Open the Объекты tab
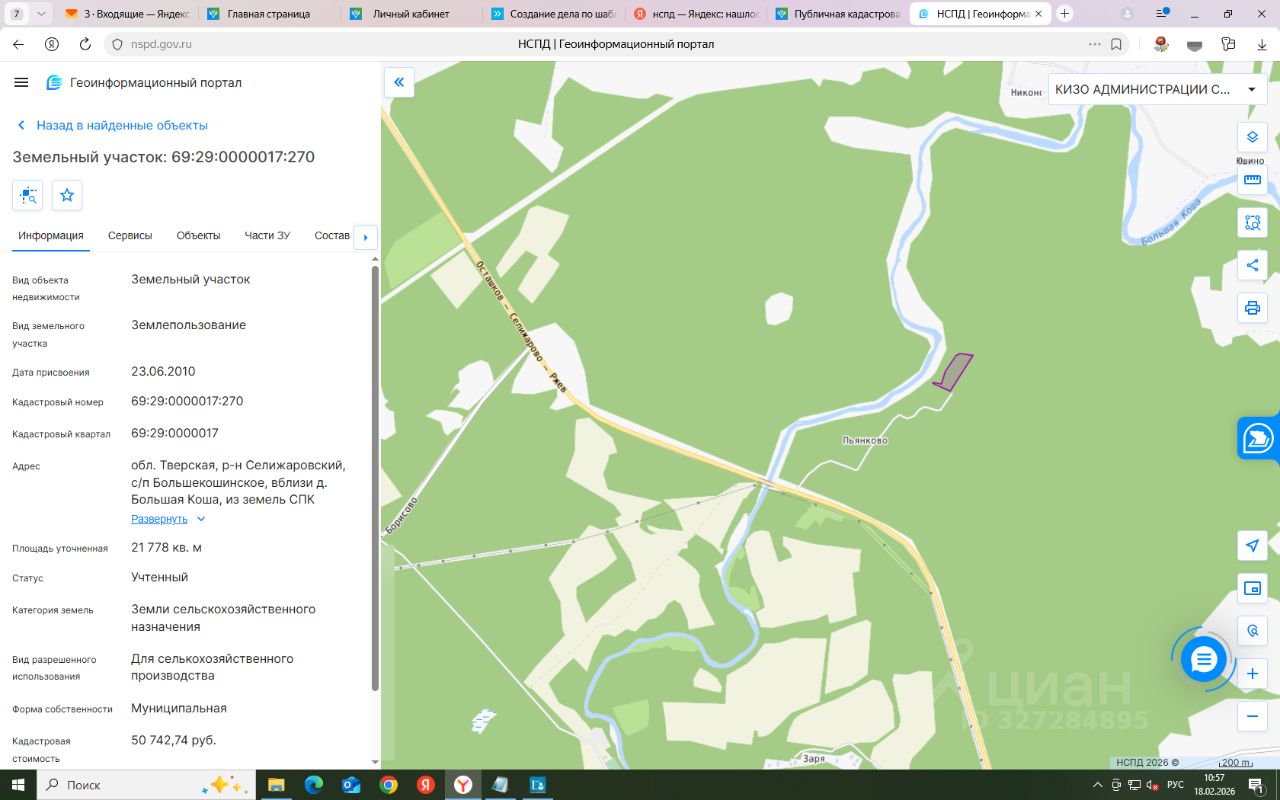 [198, 236]
